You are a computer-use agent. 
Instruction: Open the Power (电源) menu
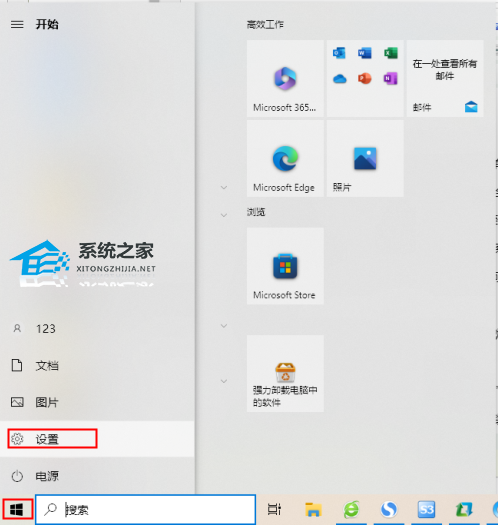(97, 476)
